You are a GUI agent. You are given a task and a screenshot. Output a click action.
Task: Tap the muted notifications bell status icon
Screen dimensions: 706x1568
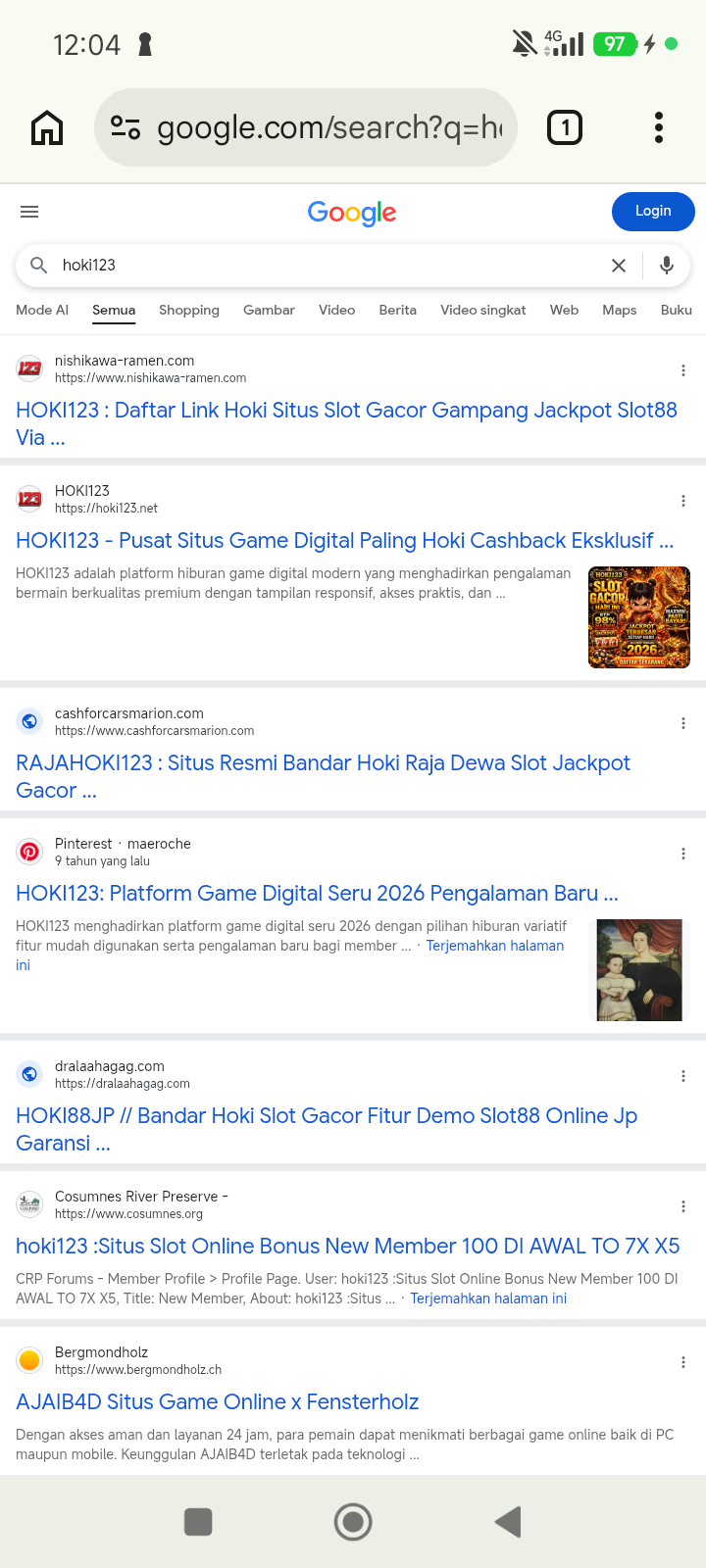[x=525, y=43]
